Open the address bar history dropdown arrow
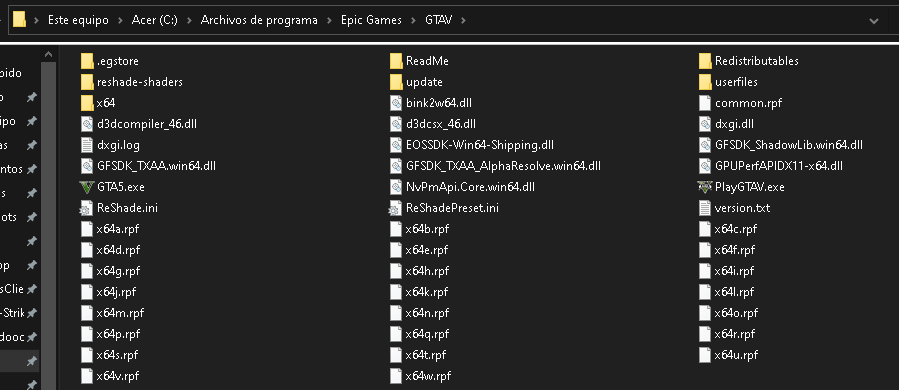This screenshot has width=899, height=390. coord(874,21)
